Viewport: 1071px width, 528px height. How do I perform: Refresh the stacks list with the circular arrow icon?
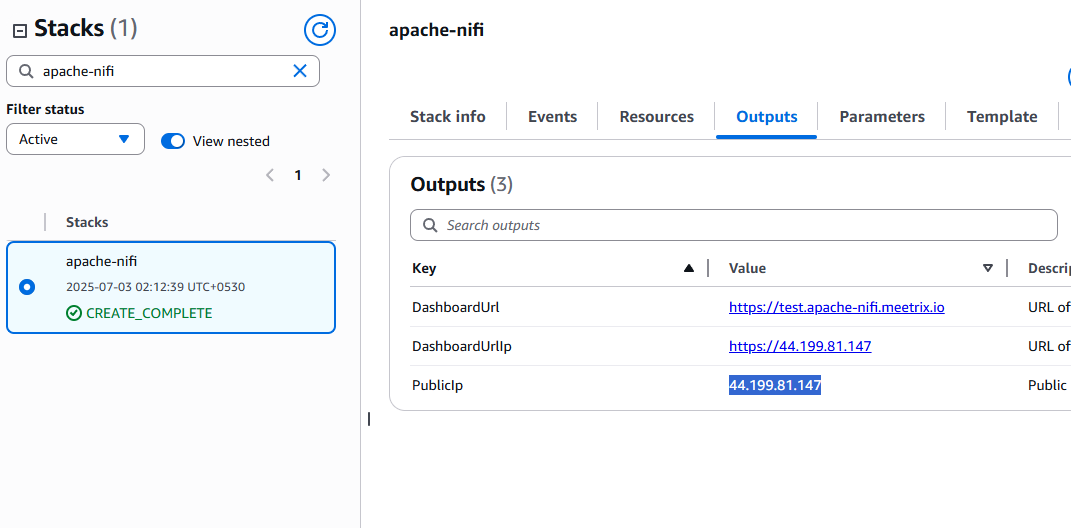pos(320,29)
